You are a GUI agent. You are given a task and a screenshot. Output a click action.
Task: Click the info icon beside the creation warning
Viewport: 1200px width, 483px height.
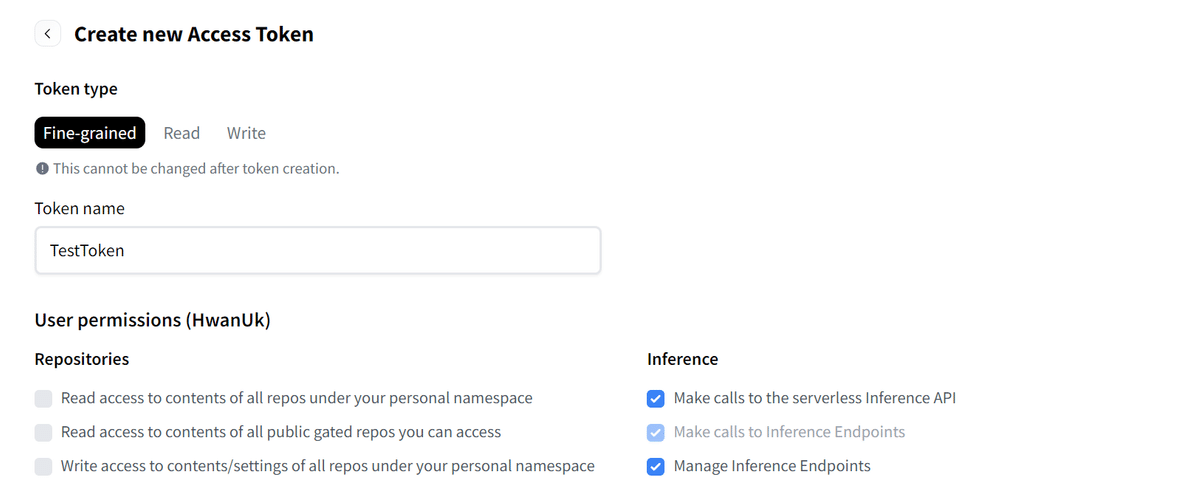42,169
